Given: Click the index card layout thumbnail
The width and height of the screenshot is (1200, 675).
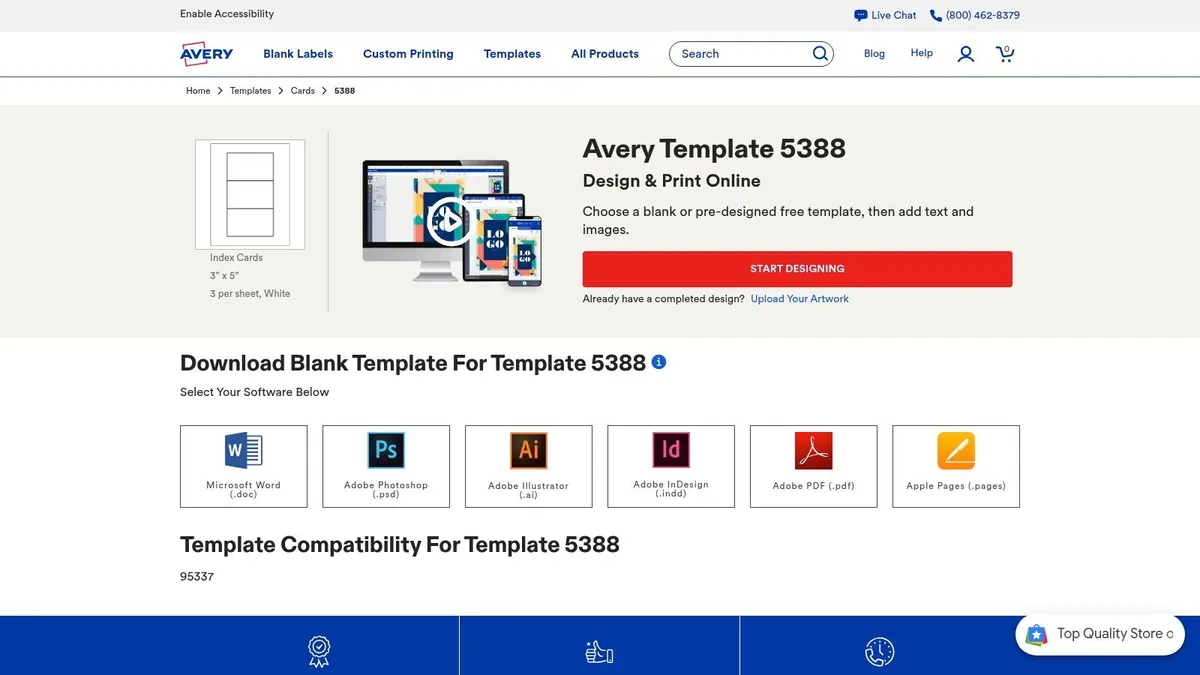Looking at the screenshot, I should (250, 194).
